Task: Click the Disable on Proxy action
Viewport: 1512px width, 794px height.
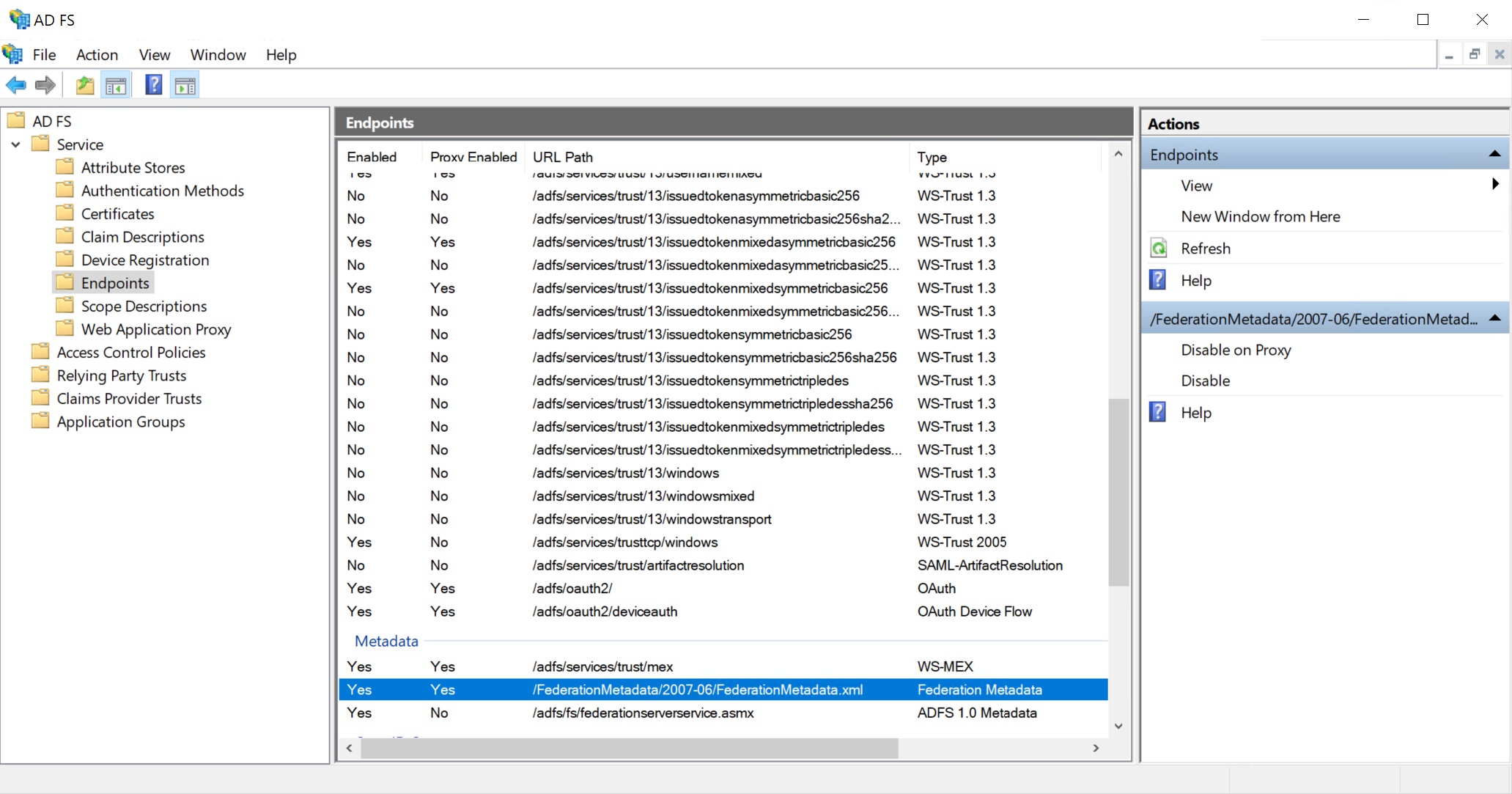Action: tap(1236, 350)
